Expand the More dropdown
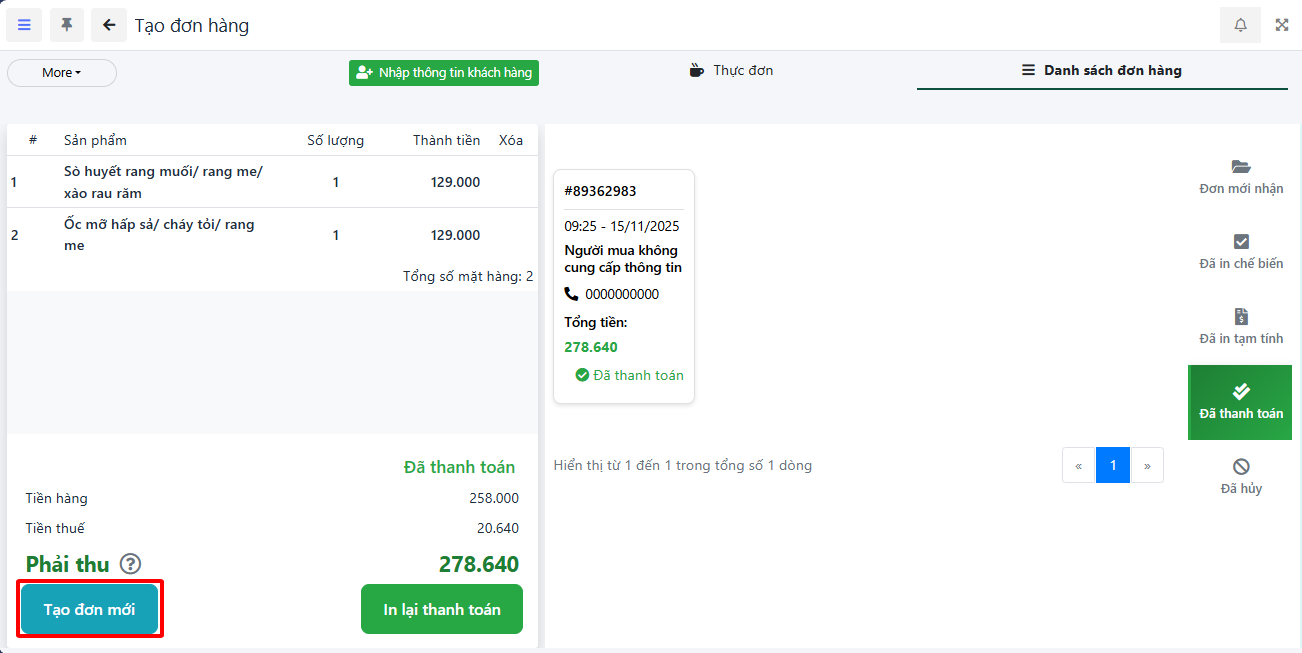Screen dimensions: 1302x653 click(x=62, y=73)
